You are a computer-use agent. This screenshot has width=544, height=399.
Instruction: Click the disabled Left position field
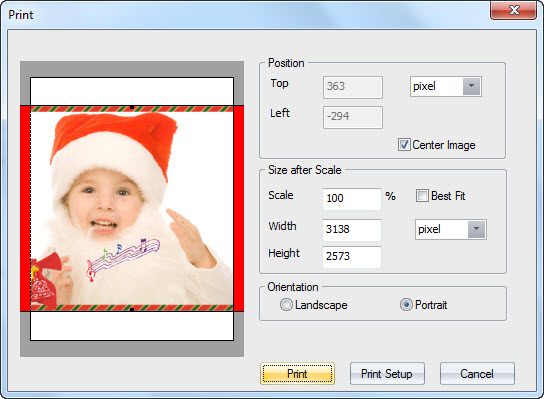tap(352, 117)
